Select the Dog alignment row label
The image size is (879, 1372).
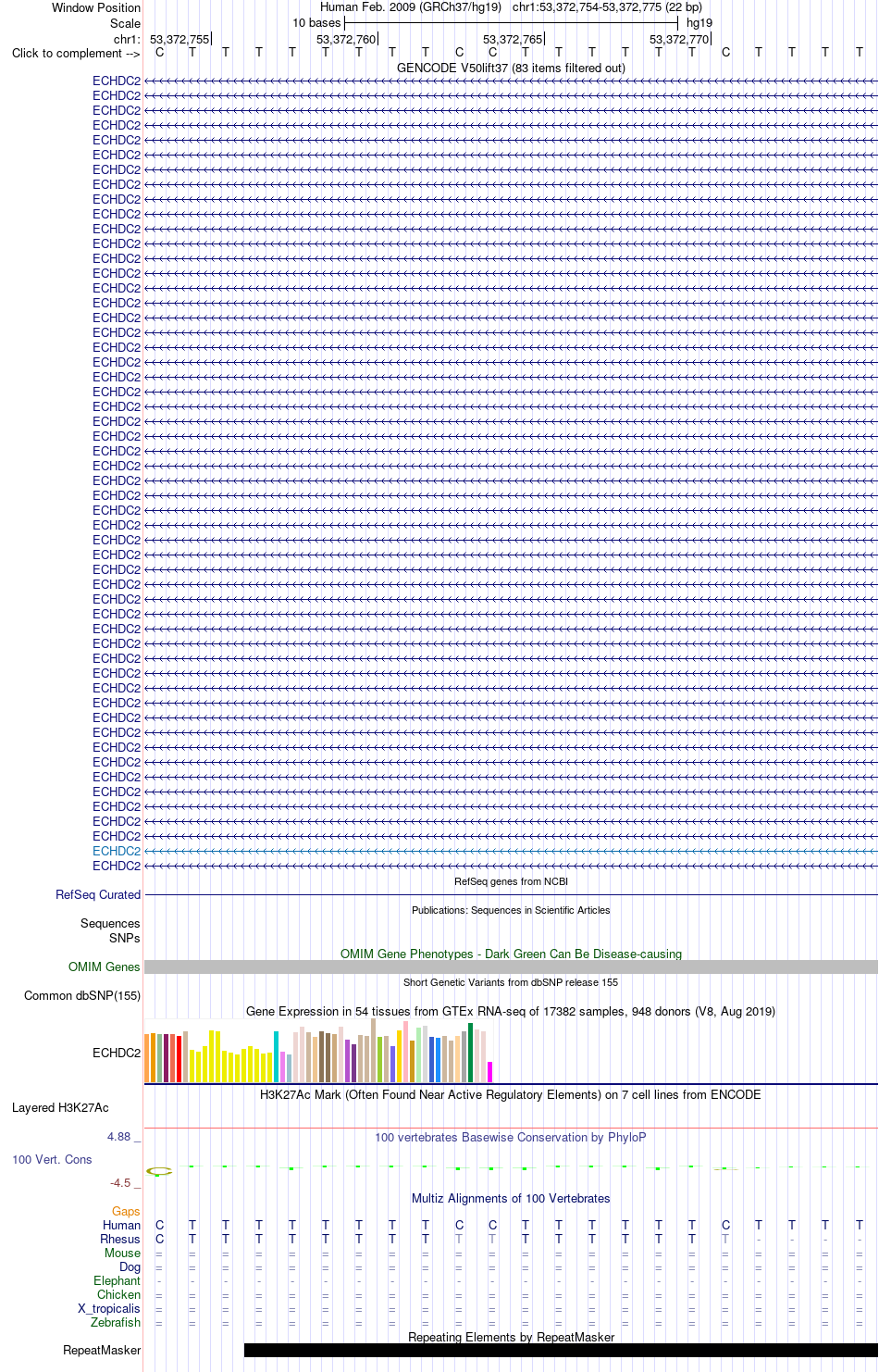tap(130, 1266)
